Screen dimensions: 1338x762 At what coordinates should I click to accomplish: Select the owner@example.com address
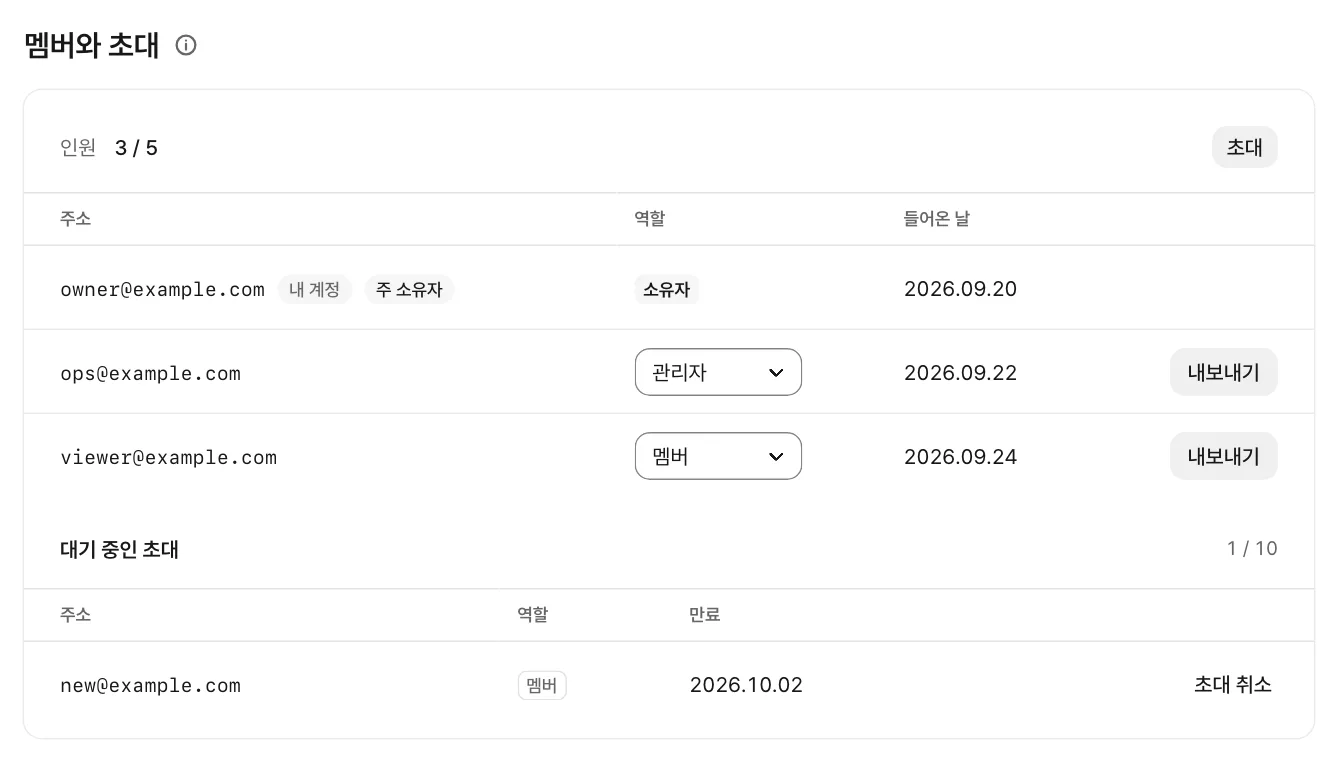tap(162, 290)
